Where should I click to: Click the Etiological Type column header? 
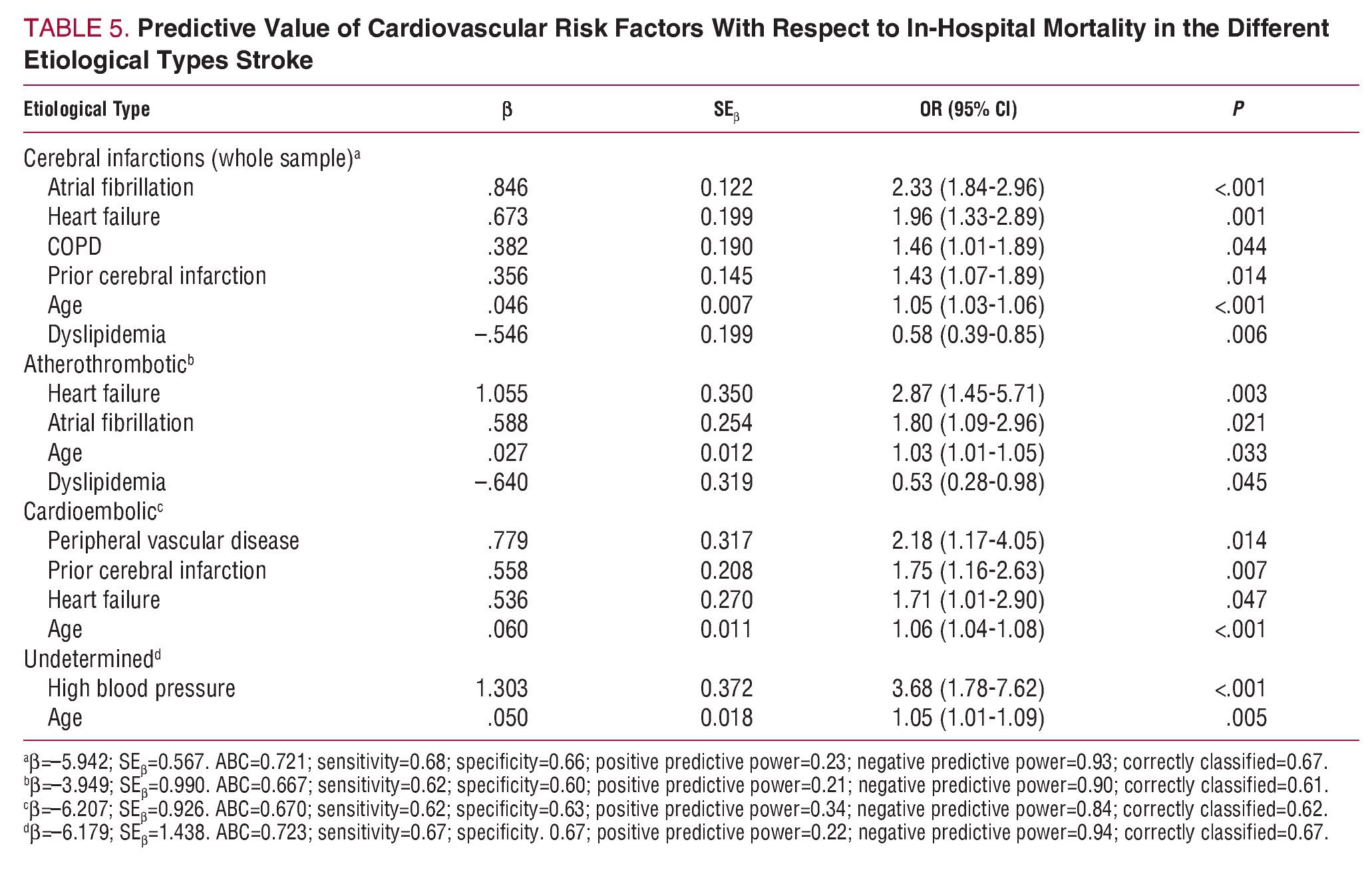click(x=86, y=109)
